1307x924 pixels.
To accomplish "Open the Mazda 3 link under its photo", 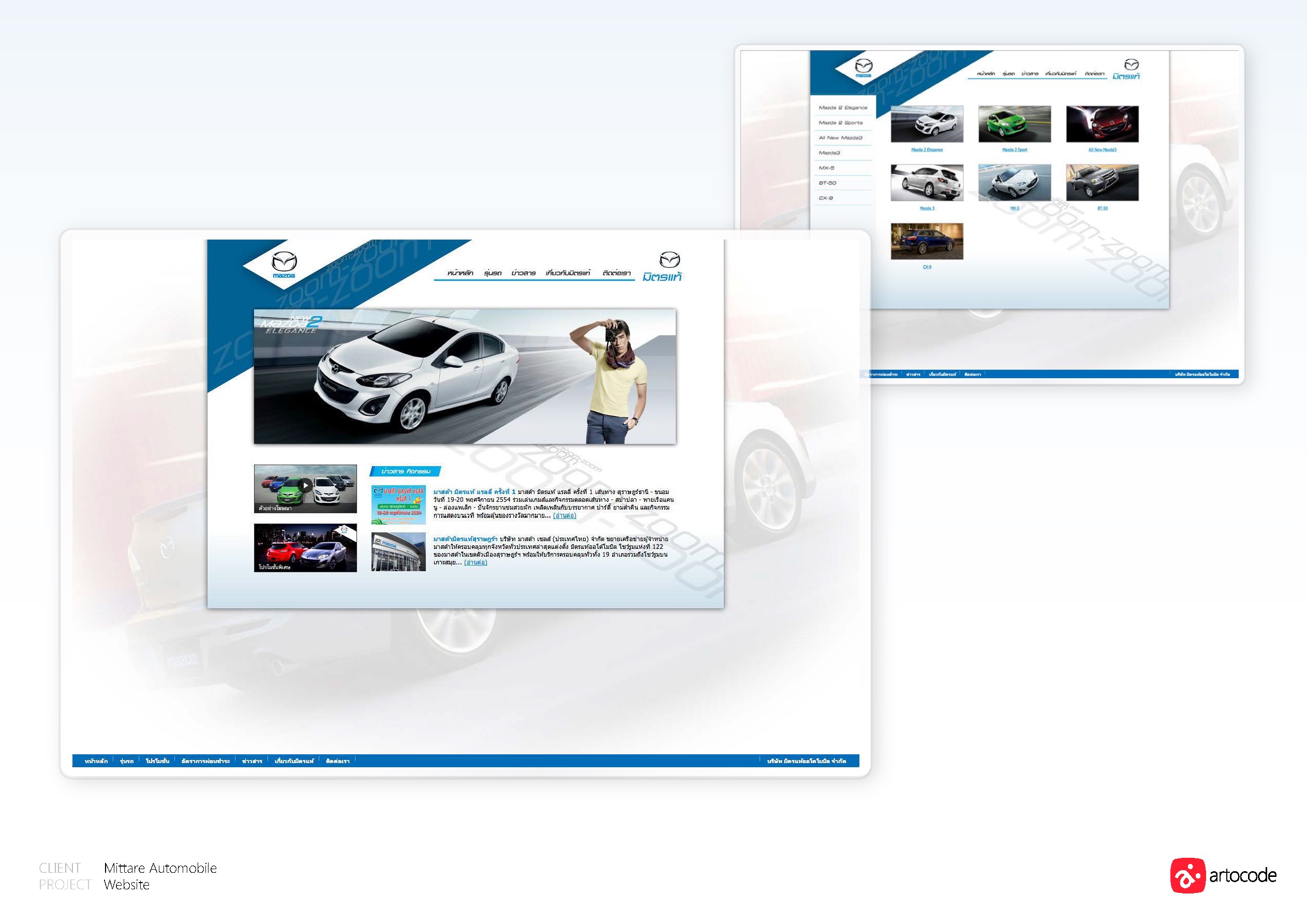I will [x=927, y=208].
